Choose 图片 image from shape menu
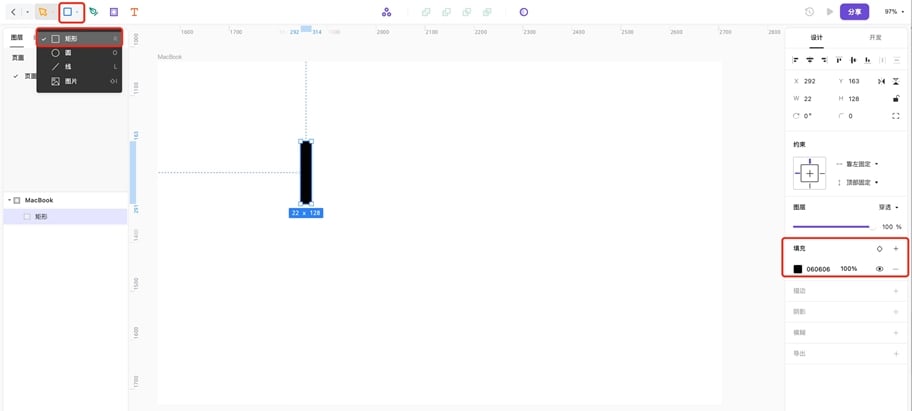The width and height of the screenshot is (912, 411). [80, 81]
